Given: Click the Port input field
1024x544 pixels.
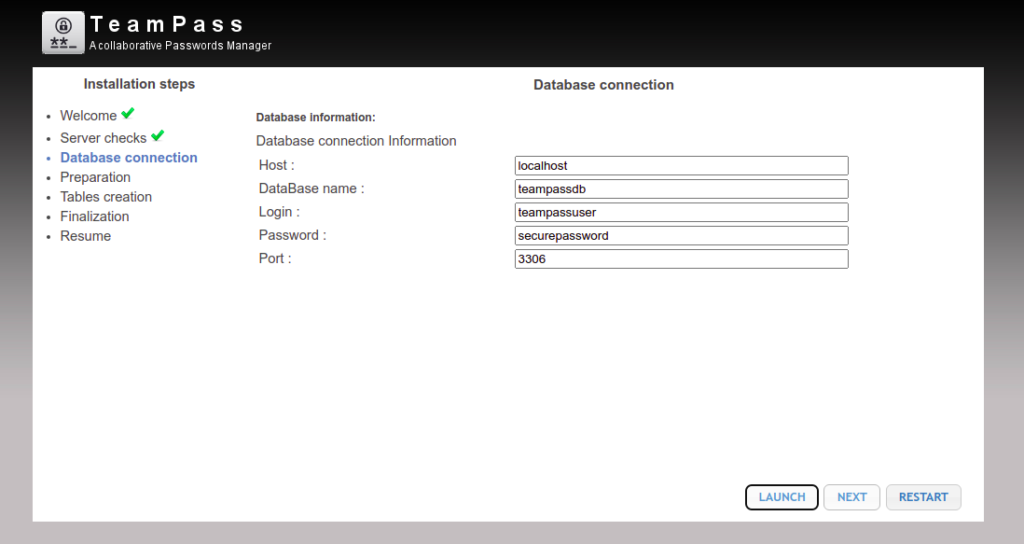Looking at the screenshot, I should tap(681, 259).
